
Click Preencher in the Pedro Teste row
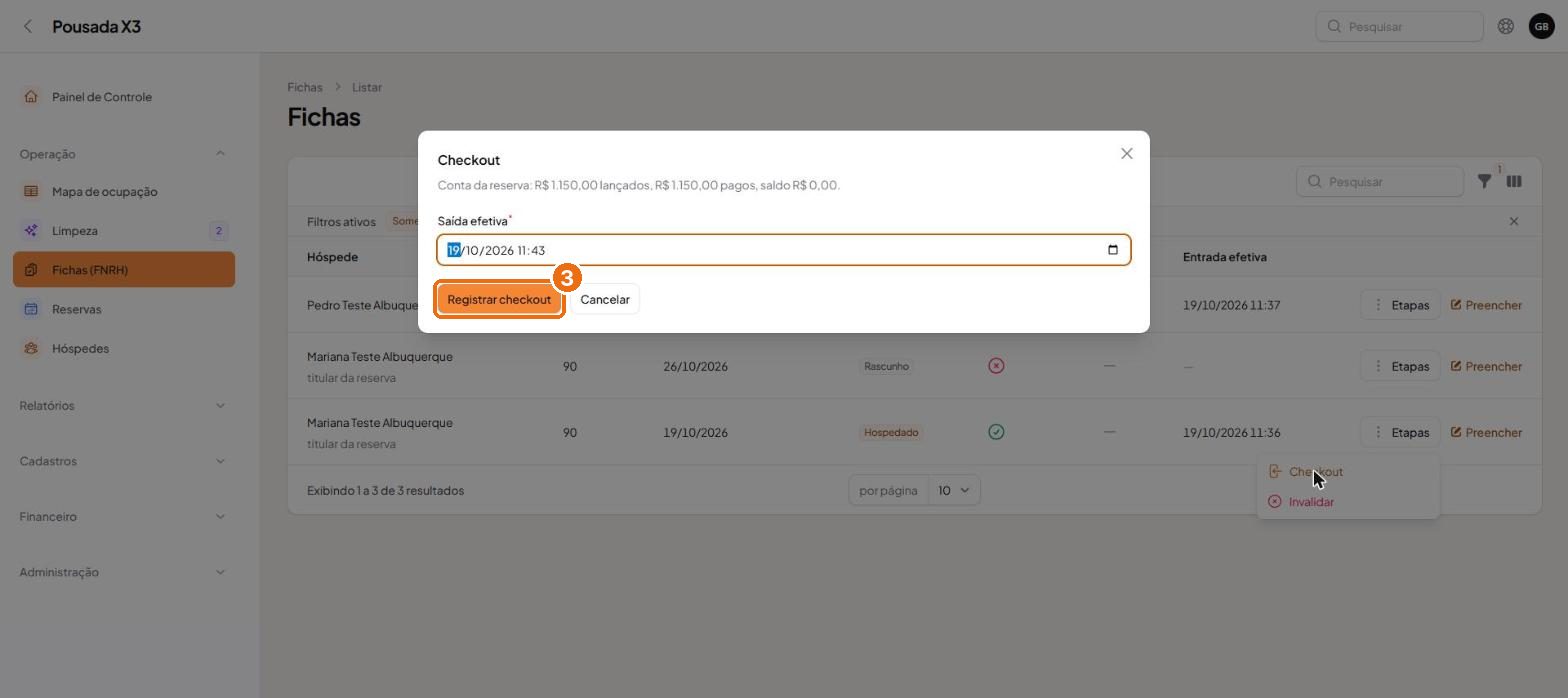[x=1486, y=305]
